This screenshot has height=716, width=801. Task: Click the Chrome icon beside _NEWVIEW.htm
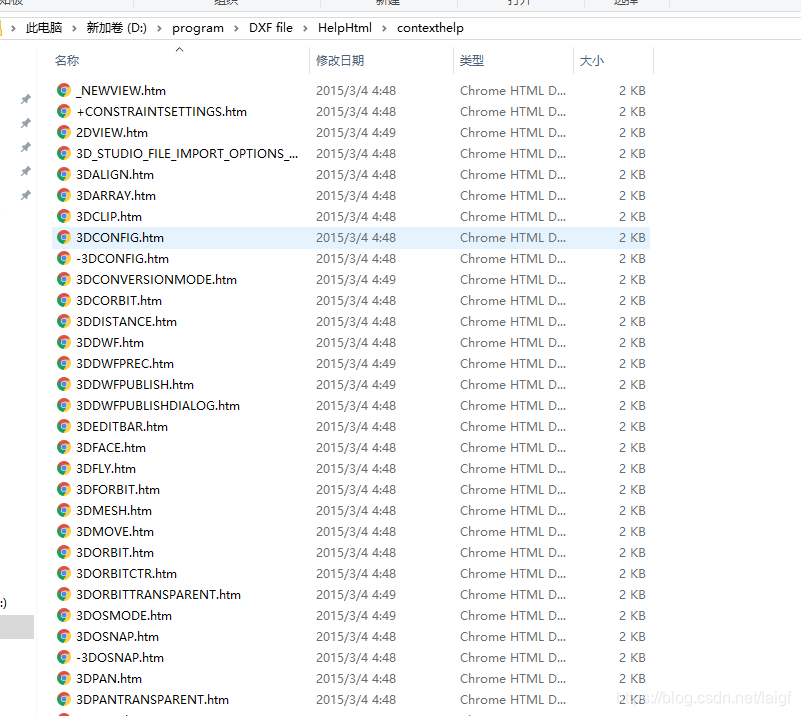point(64,90)
